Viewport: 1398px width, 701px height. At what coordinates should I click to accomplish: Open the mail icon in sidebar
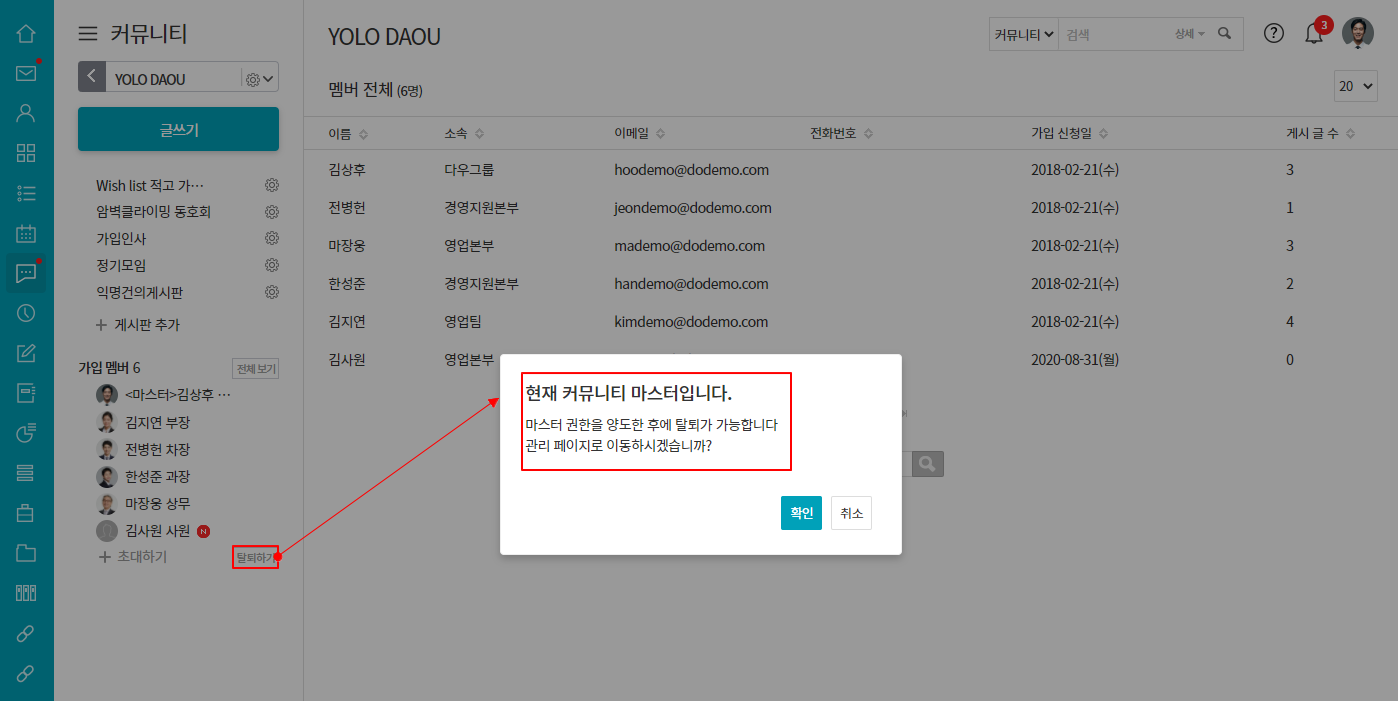pos(26,73)
